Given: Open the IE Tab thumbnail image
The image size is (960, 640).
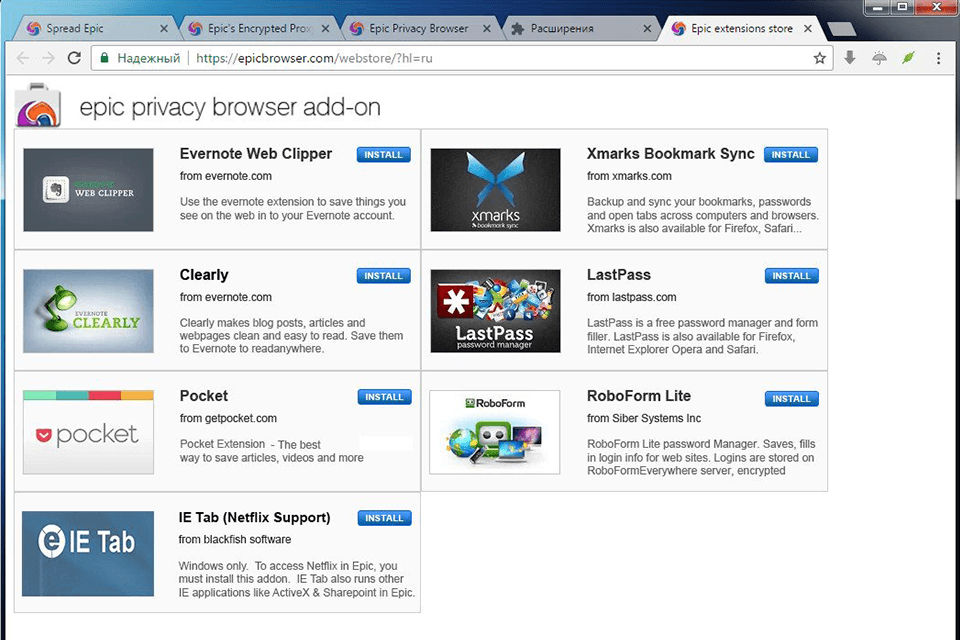Looking at the screenshot, I should [x=88, y=554].
